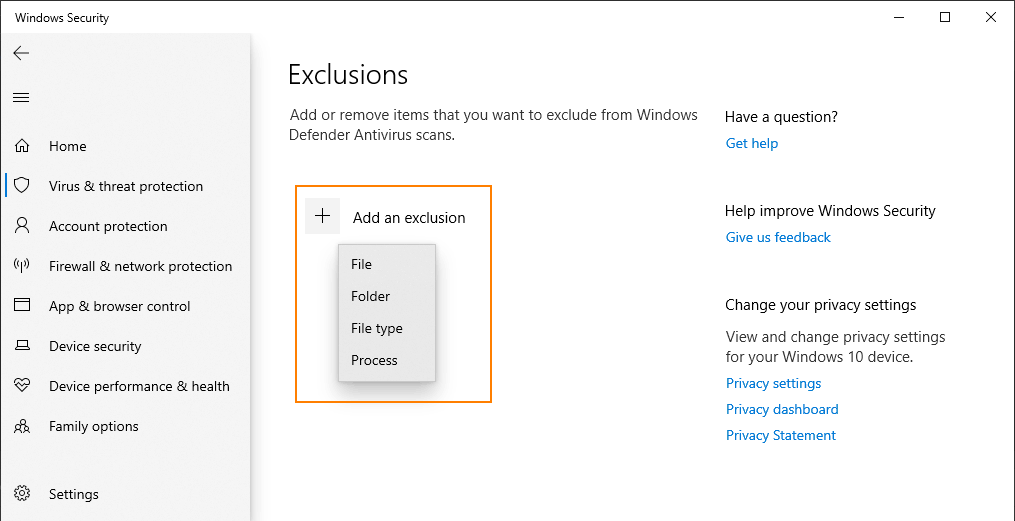Open the hamburger navigation menu

[21, 98]
